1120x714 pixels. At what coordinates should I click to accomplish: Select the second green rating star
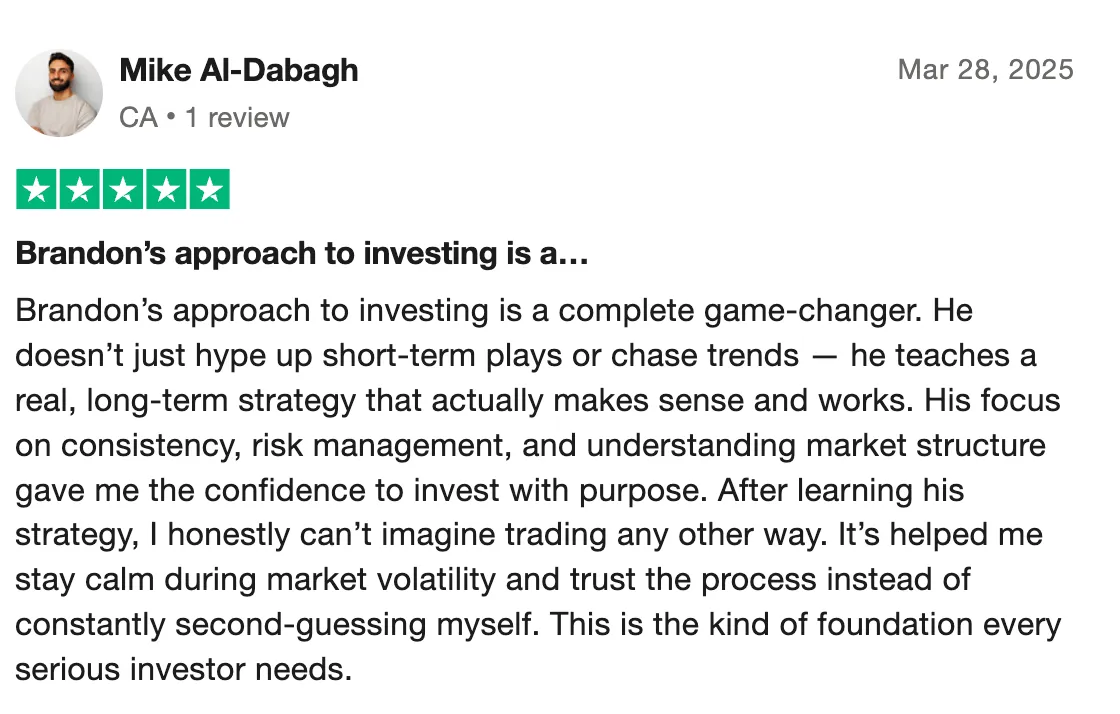tap(79, 189)
